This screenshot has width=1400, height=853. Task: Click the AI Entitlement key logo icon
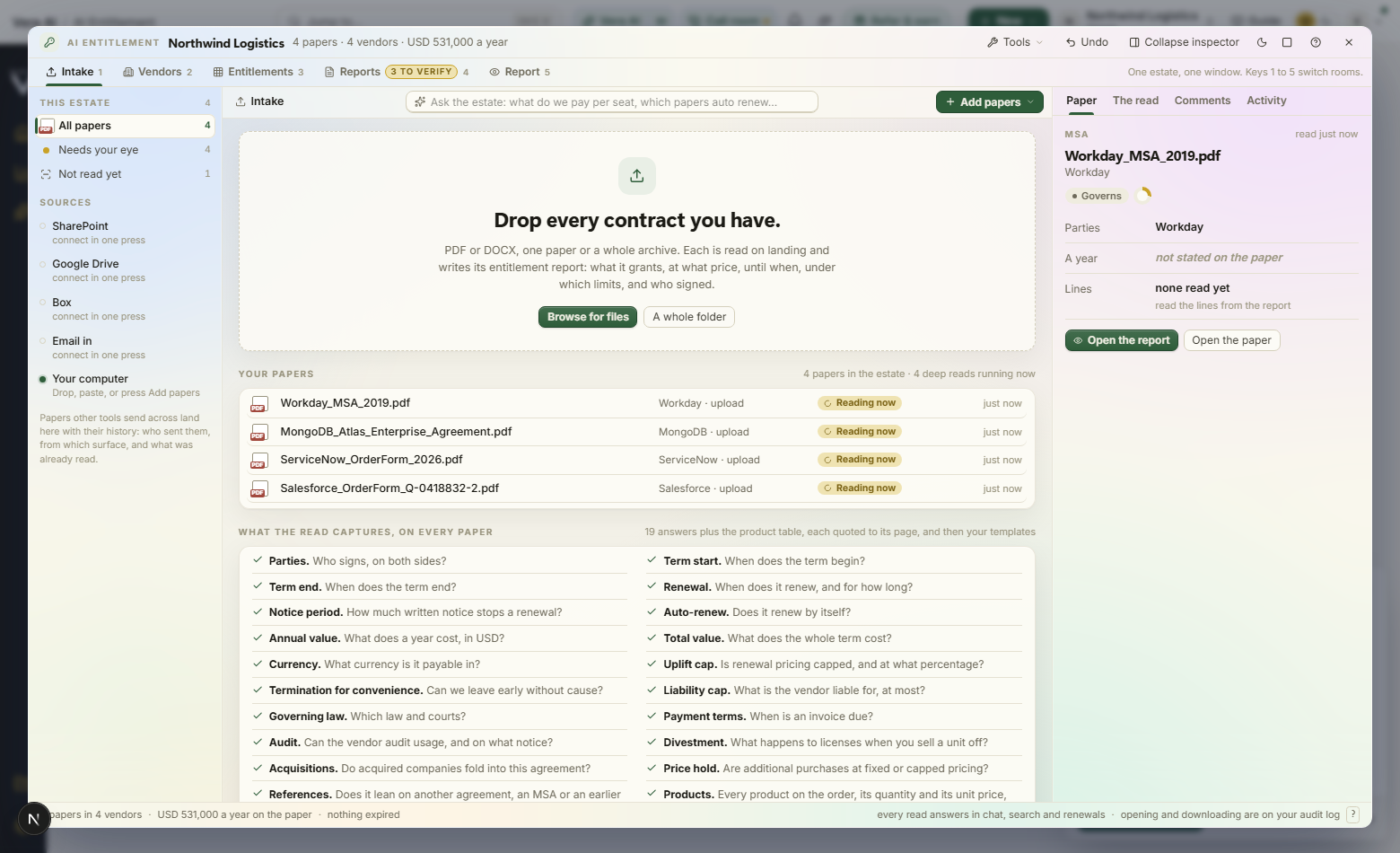point(49,42)
